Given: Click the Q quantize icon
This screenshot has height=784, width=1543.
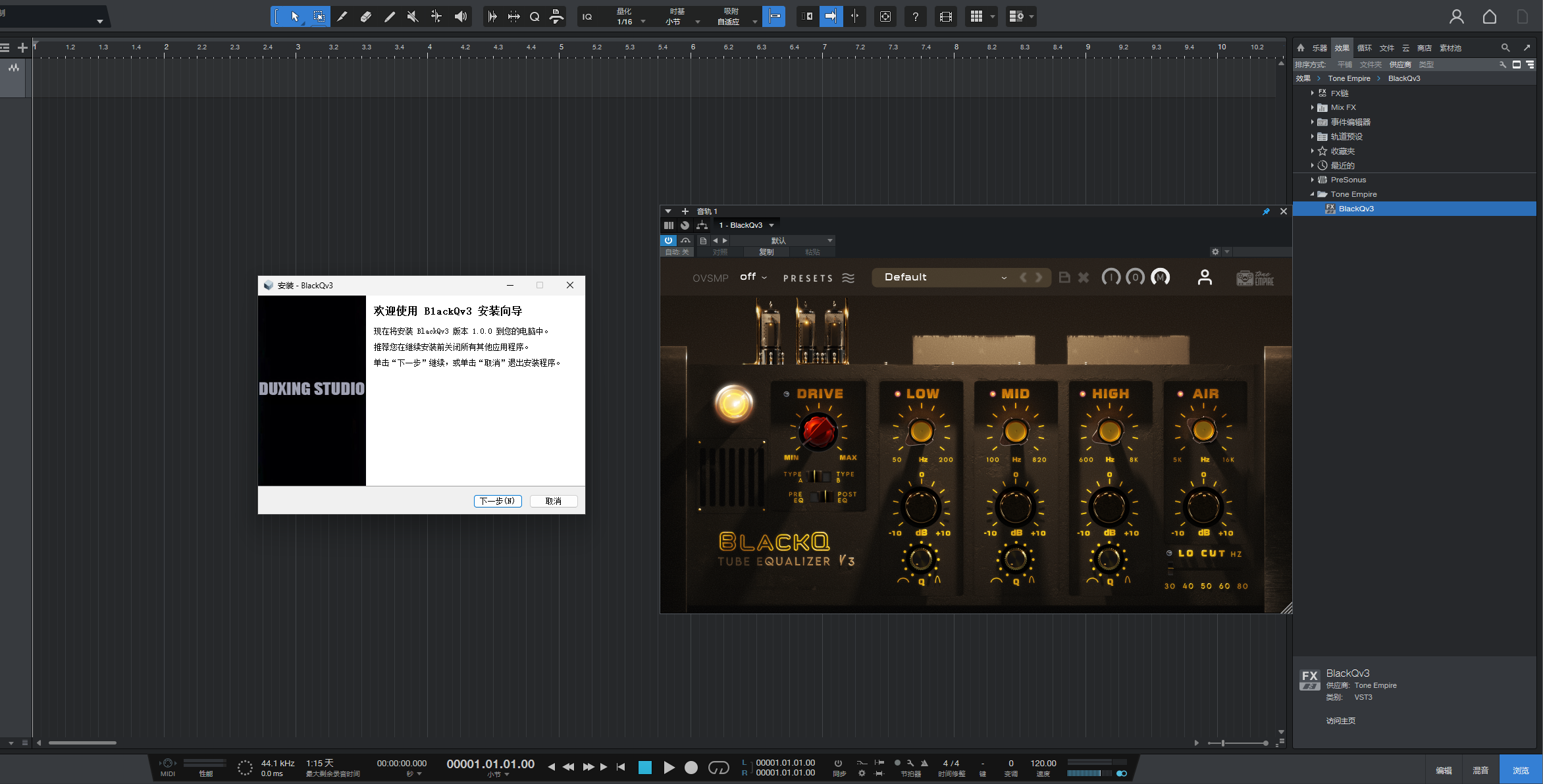Looking at the screenshot, I should (x=535, y=16).
